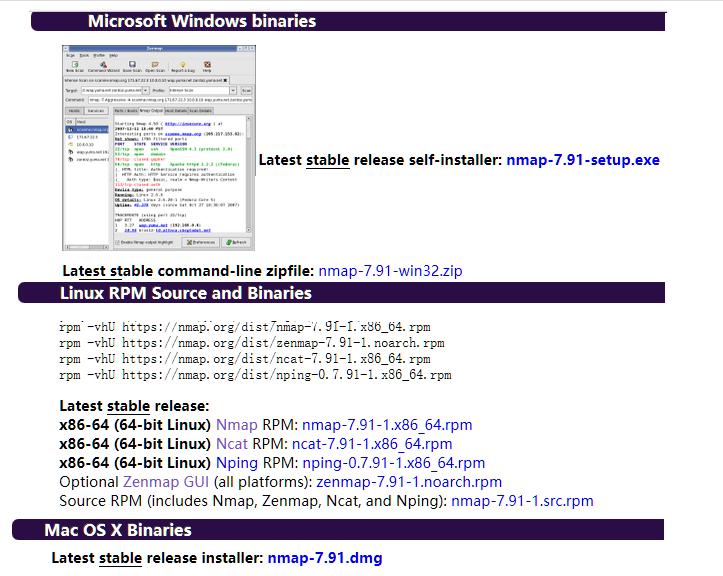The height and width of the screenshot is (576, 723).
Task: Download nmap-7.91-setup.exe self-installer
Action: (x=583, y=160)
